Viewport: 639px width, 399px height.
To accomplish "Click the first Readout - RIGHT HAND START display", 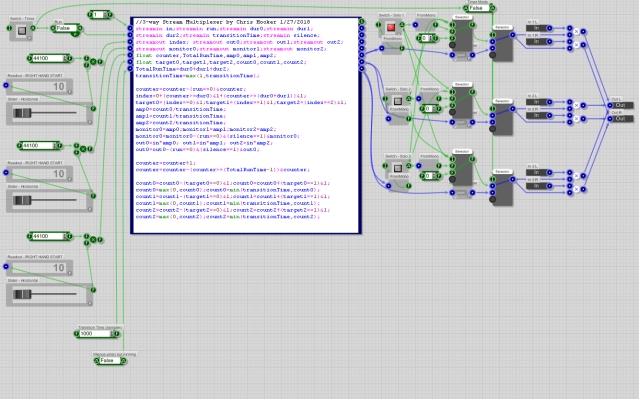I will 40,87.
